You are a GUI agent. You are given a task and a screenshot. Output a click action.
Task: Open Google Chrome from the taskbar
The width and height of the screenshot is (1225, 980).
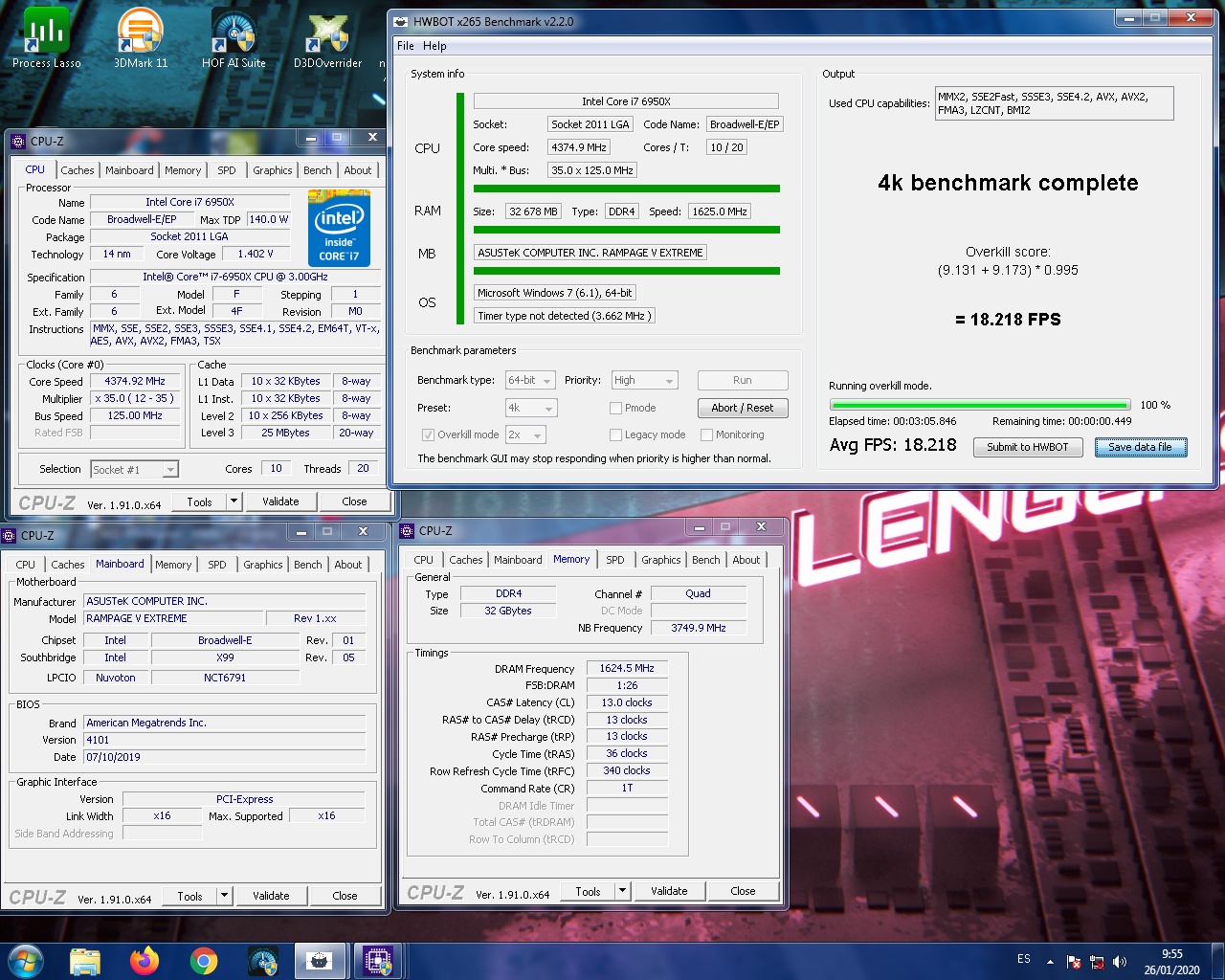(204, 960)
